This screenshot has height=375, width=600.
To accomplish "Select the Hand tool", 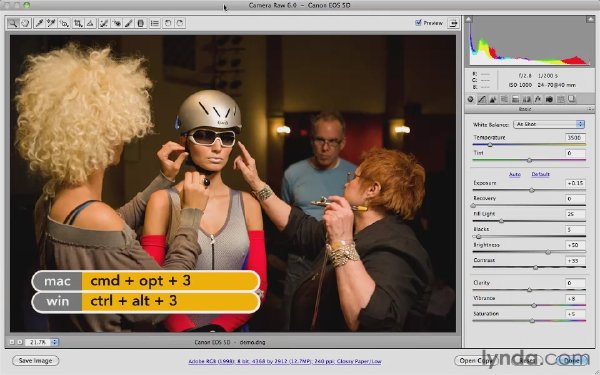I will click(25, 23).
